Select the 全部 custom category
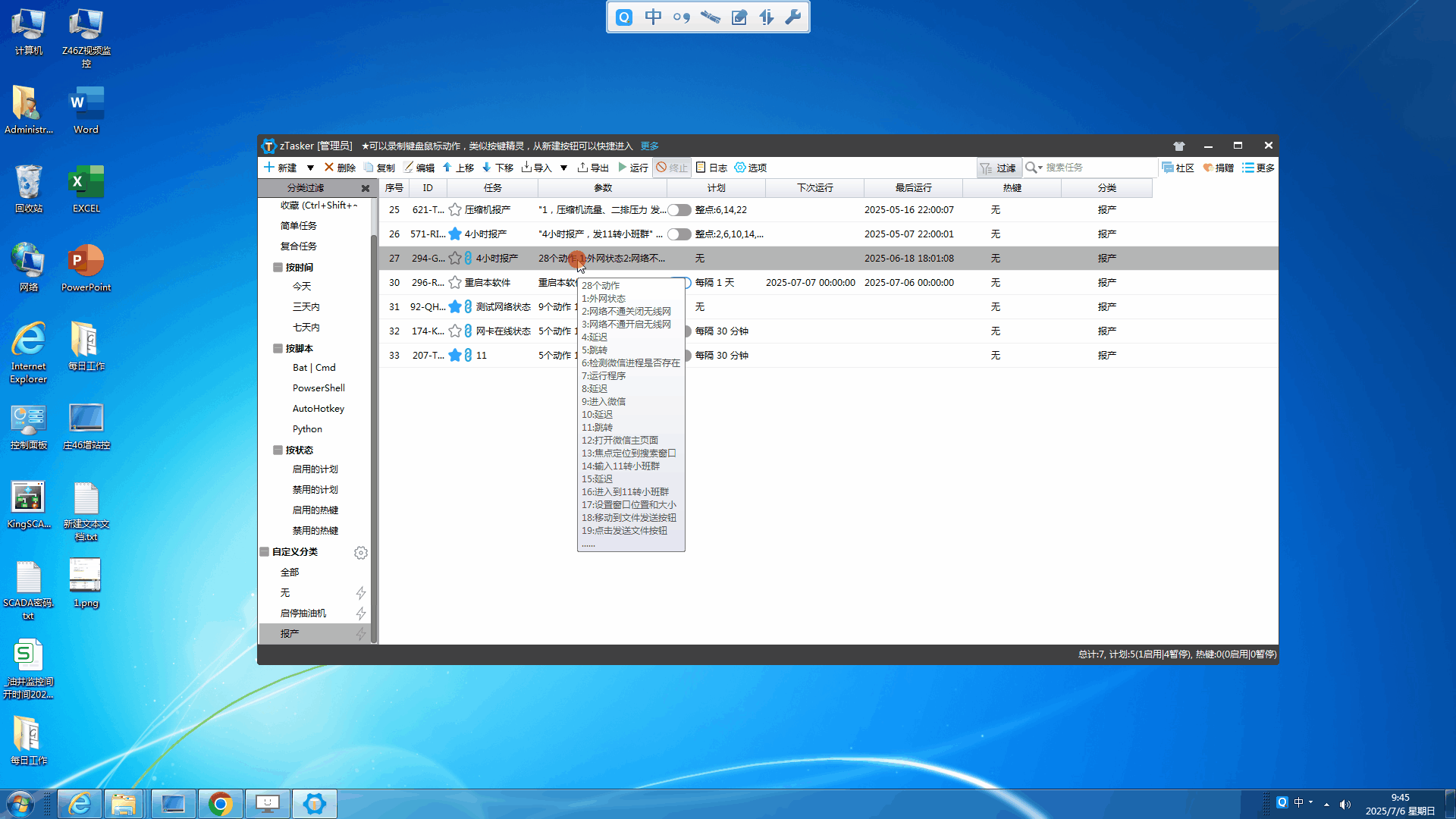 coord(290,572)
